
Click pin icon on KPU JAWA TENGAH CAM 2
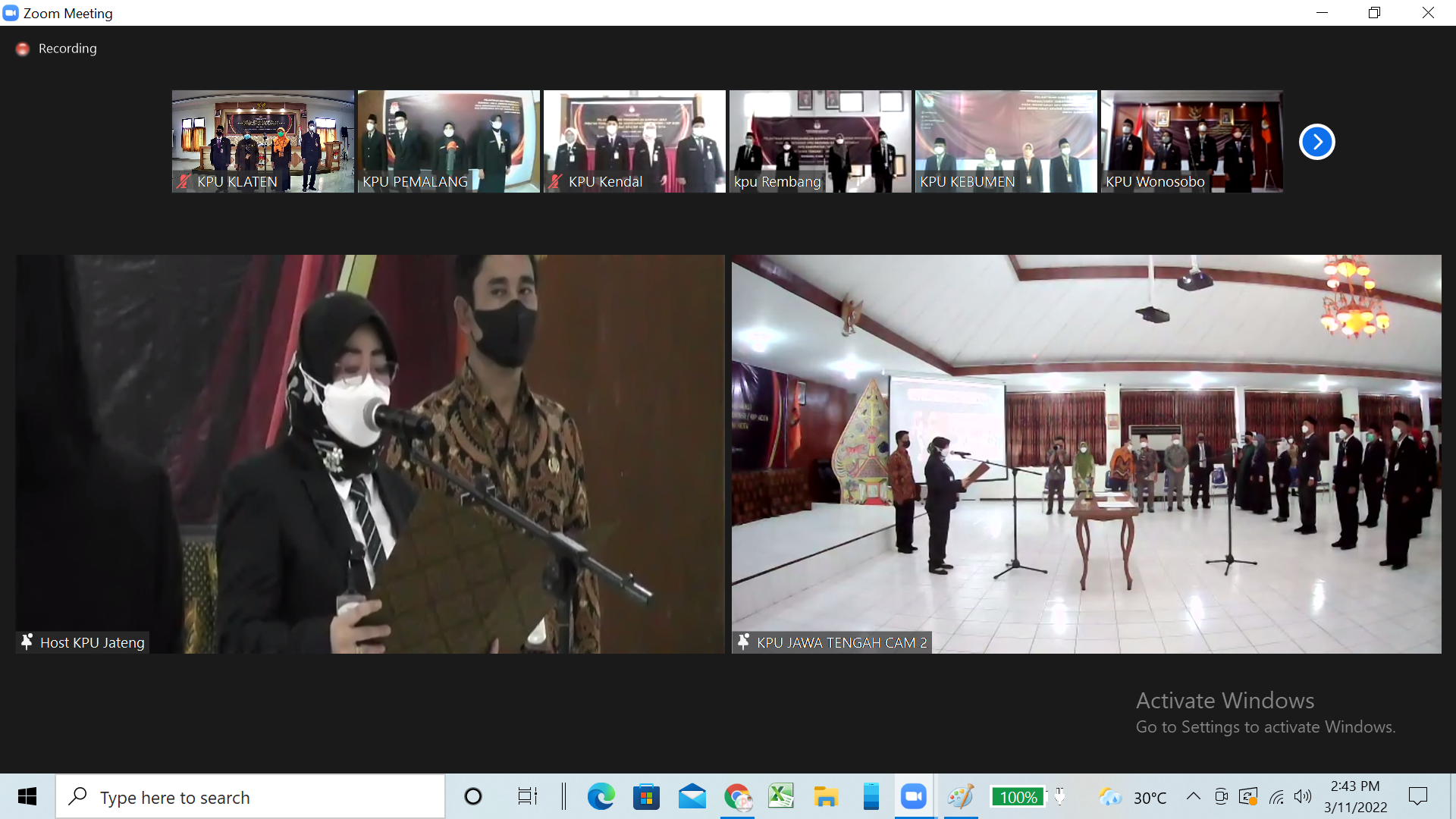(x=744, y=642)
